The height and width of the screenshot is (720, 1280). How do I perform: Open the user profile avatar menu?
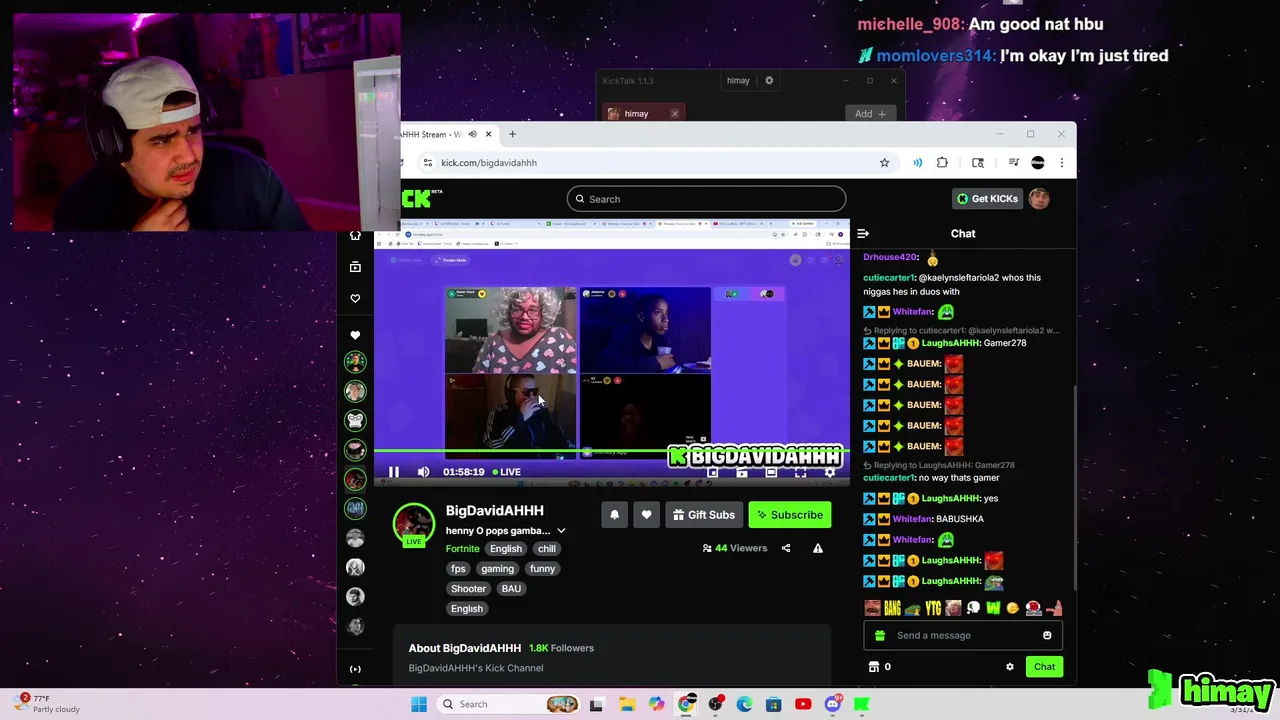pyautogui.click(x=1040, y=198)
